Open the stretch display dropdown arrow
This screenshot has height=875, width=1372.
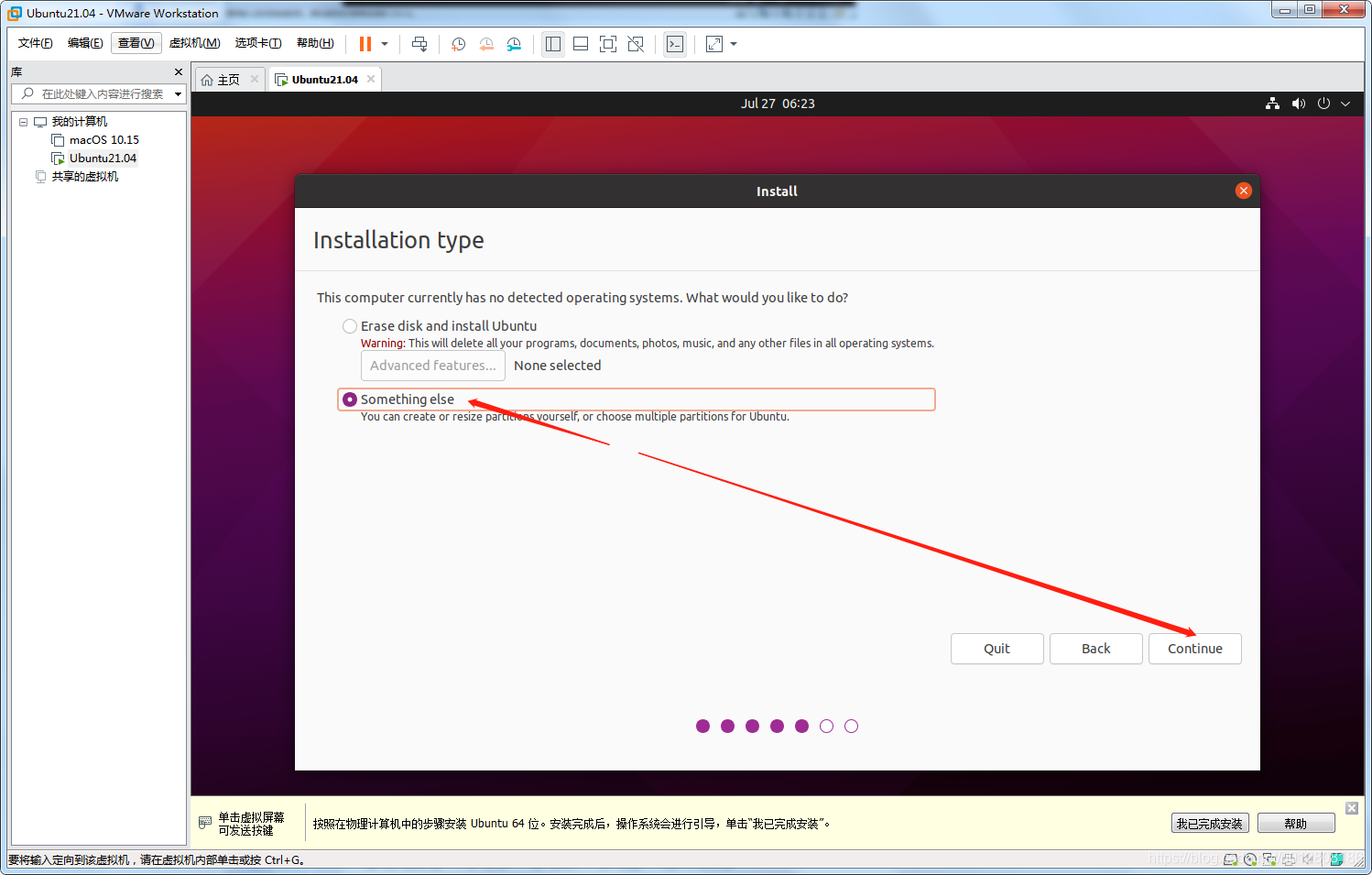(734, 44)
